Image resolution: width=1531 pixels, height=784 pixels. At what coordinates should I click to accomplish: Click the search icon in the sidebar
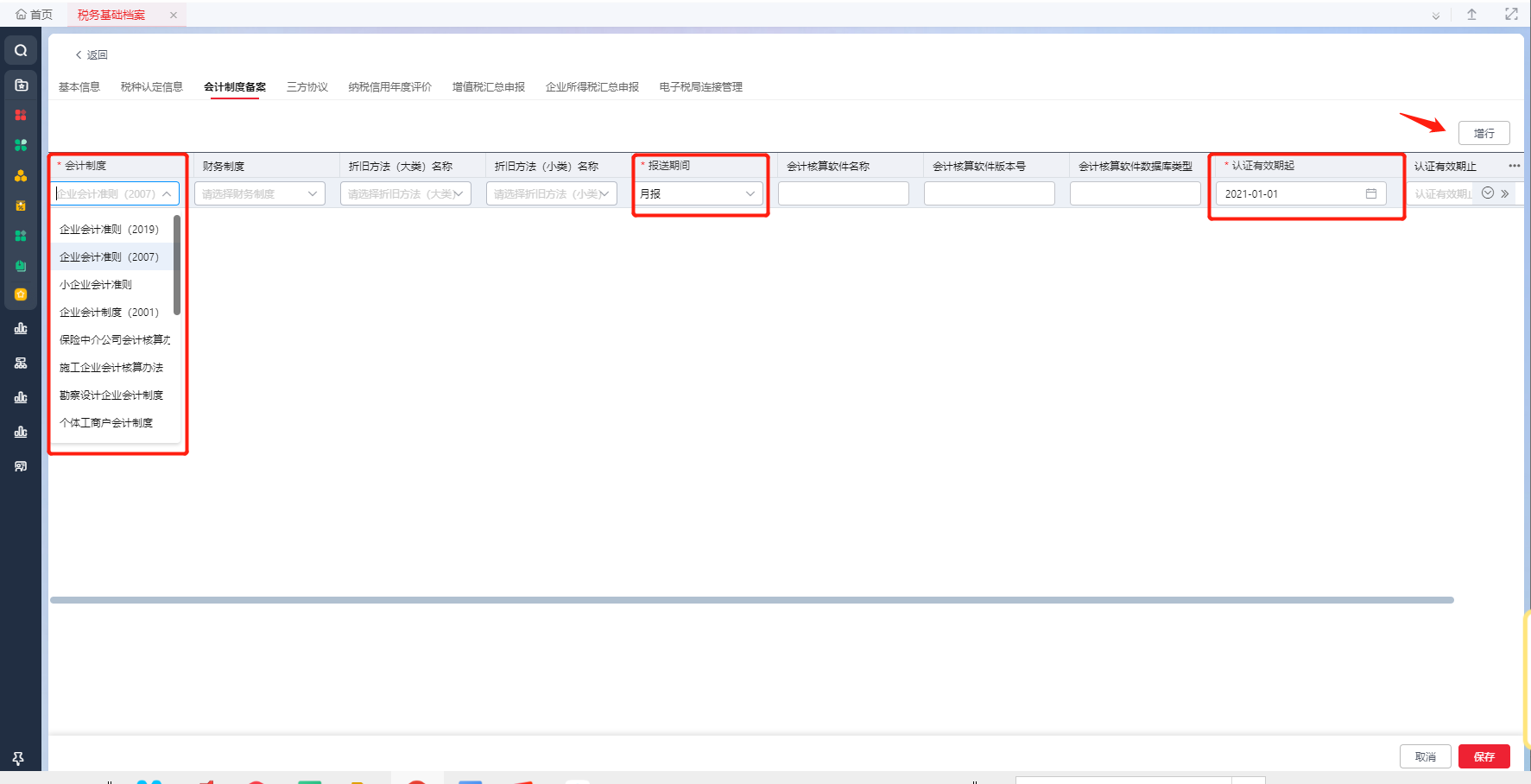point(21,51)
